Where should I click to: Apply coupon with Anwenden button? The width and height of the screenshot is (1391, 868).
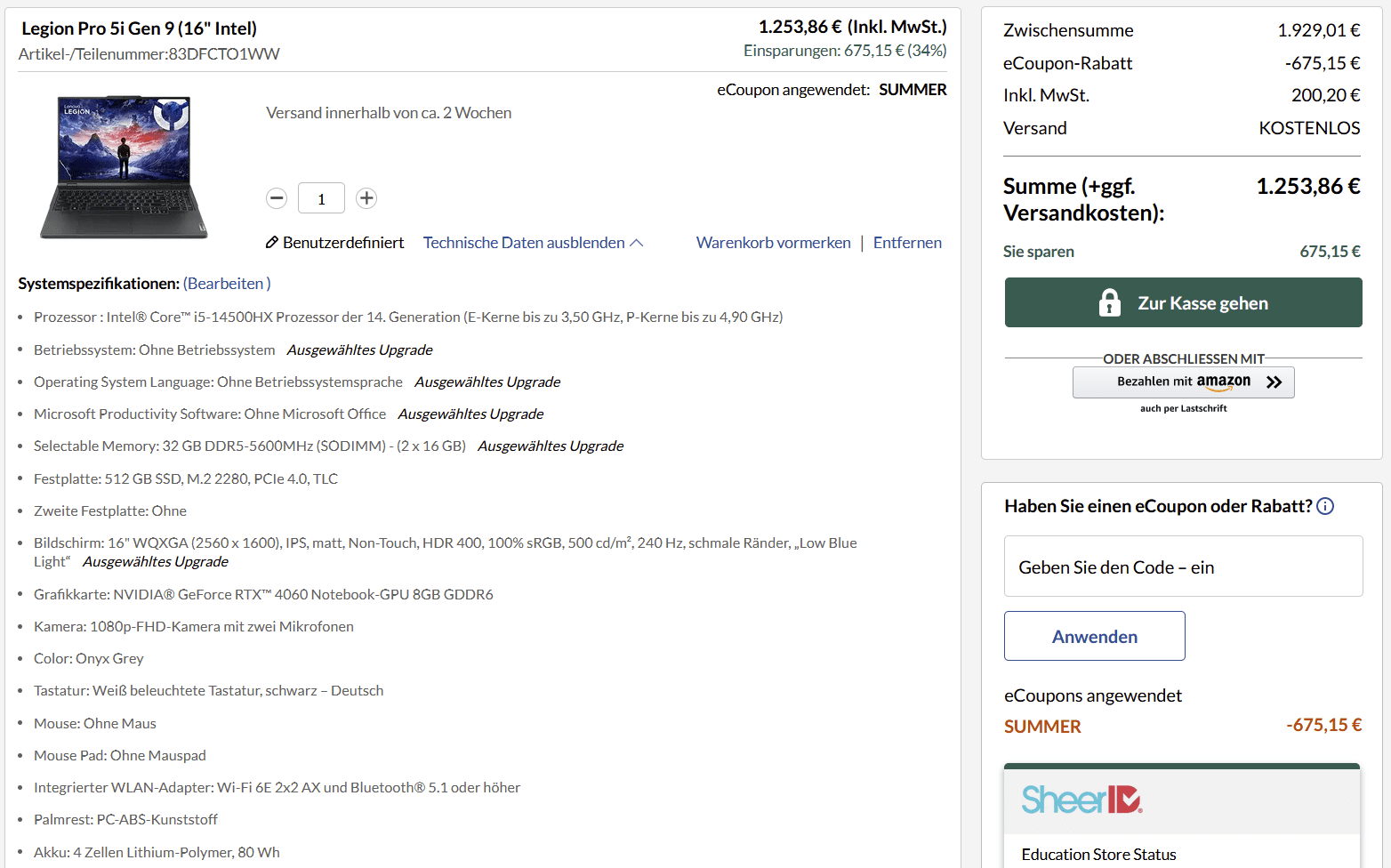coord(1095,636)
